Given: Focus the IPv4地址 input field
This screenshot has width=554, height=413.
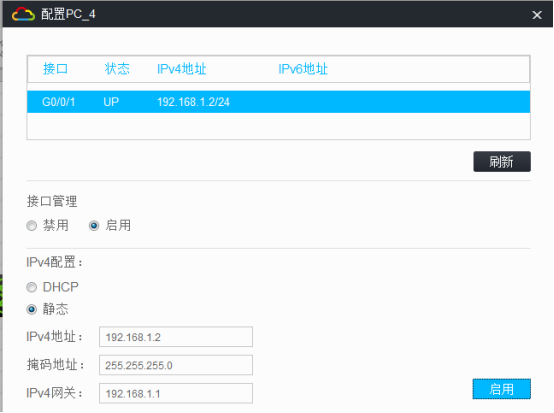Looking at the screenshot, I should 176,337.
